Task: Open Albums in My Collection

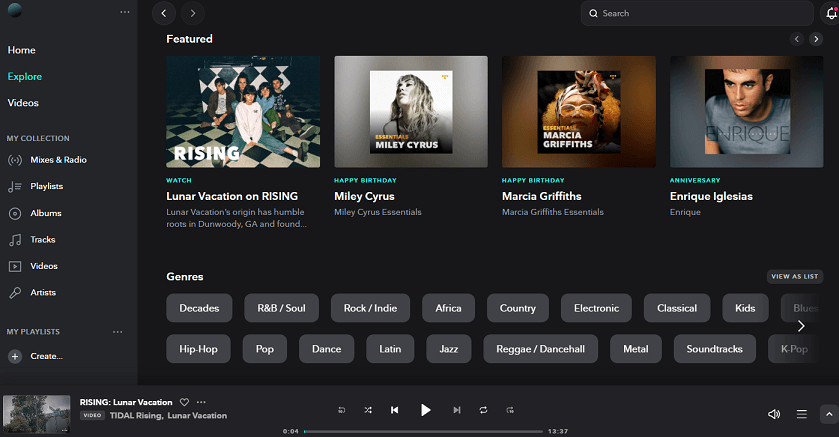Action: [35, 213]
